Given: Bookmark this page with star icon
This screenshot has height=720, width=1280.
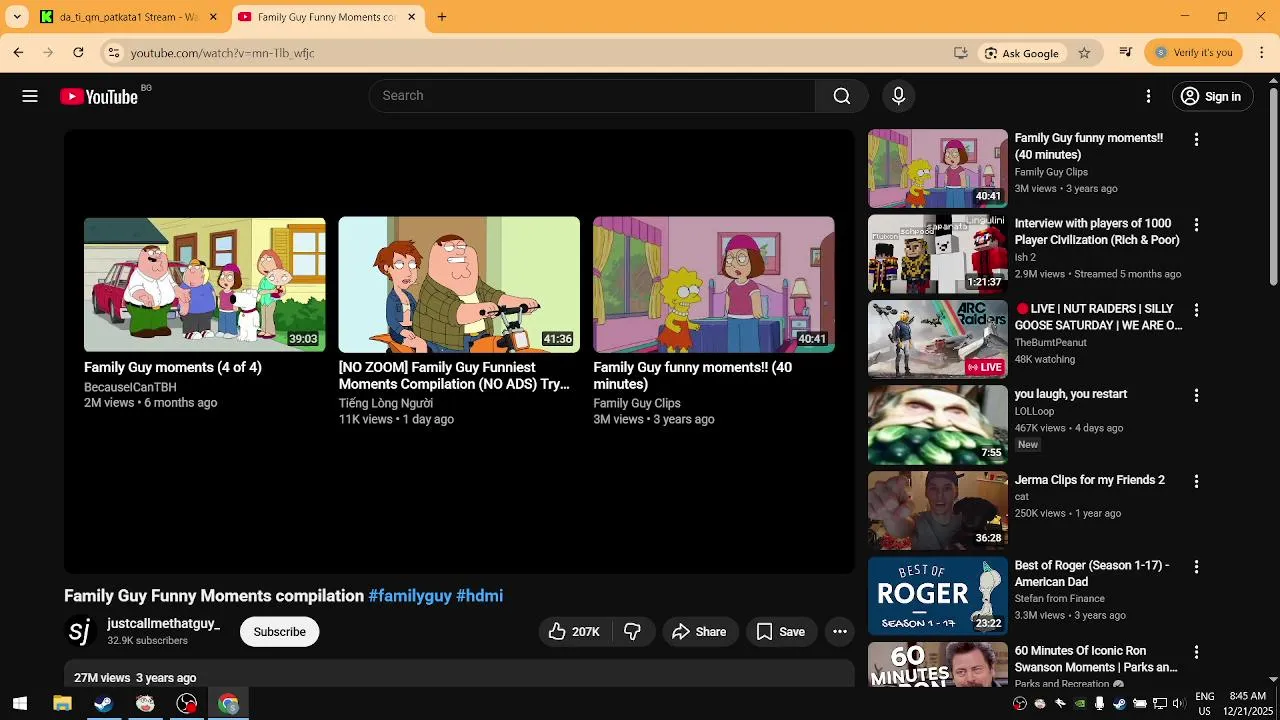Looking at the screenshot, I should [x=1084, y=53].
